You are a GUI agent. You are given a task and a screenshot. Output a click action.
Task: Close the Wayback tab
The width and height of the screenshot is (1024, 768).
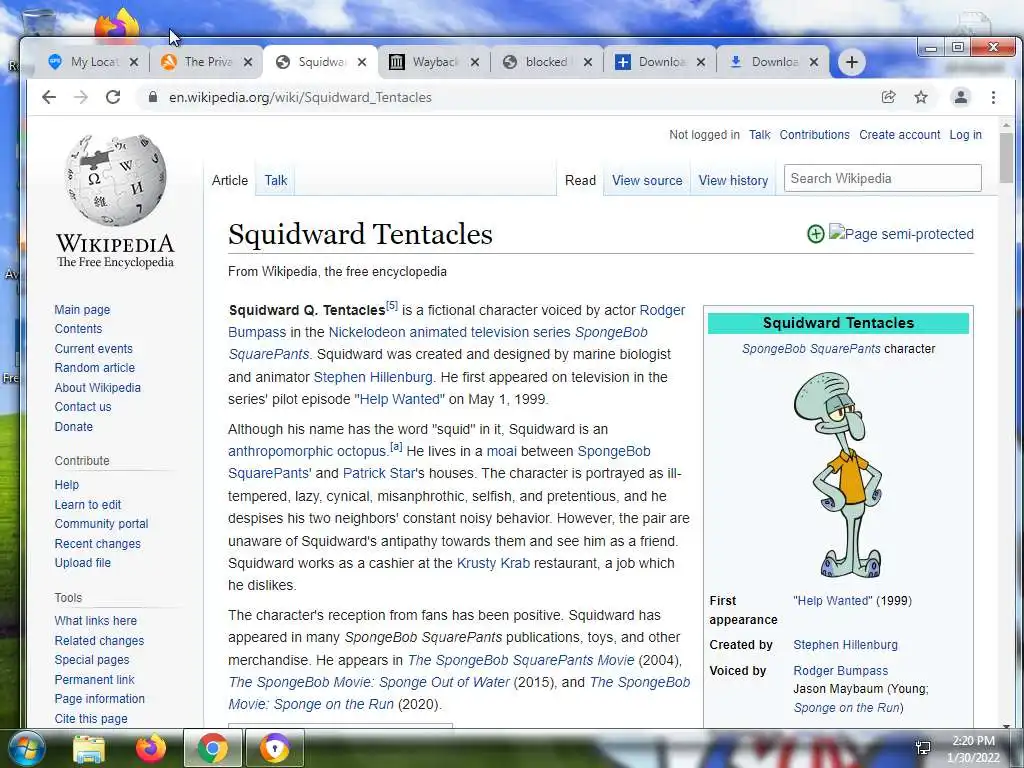tap(475, 62)
